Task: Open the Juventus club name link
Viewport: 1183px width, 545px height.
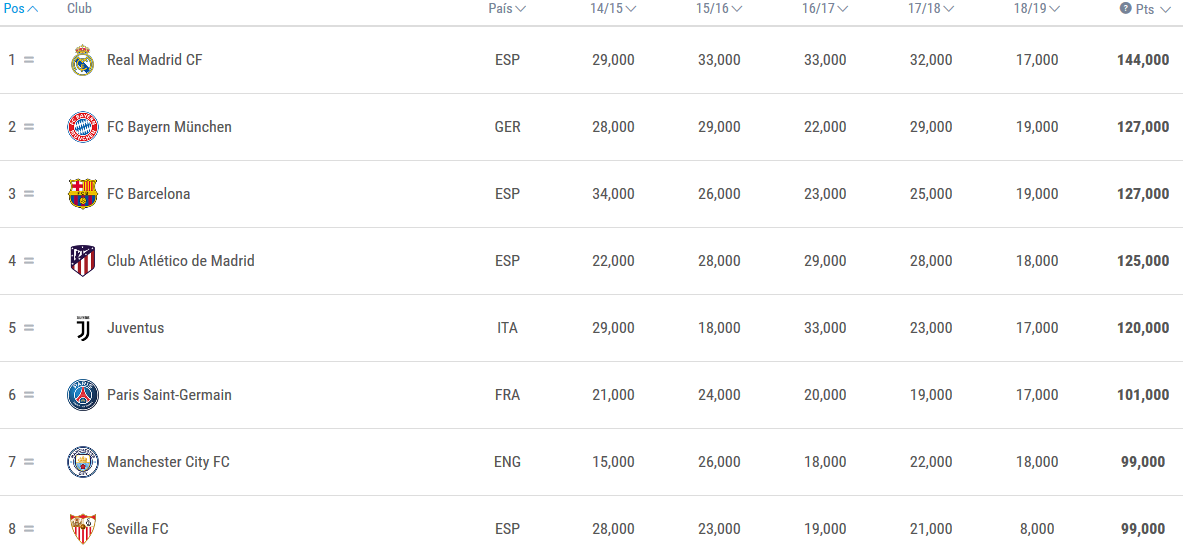Action: (x=136, y=328)
